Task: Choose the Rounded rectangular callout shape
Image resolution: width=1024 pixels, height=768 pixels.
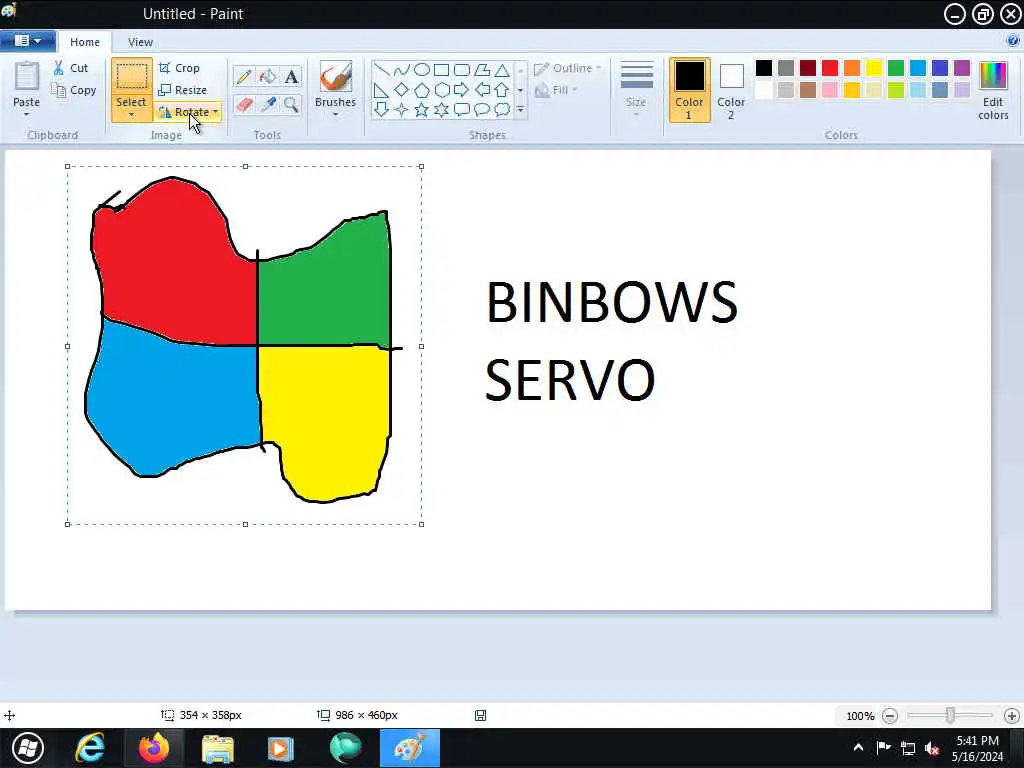Action: pos(462,110)
